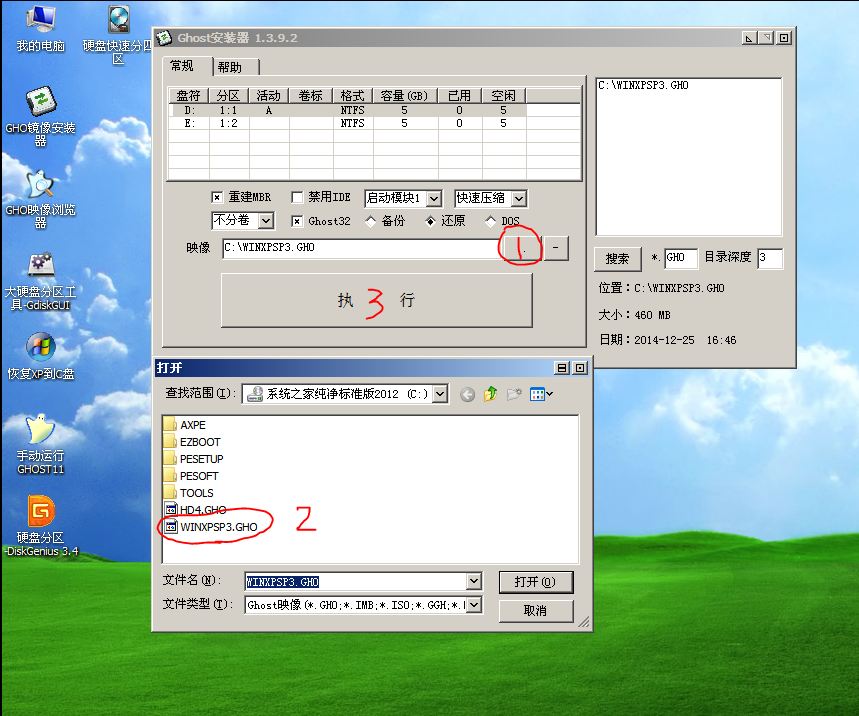Click the 映像 path input field
Viewport: 859px width, 716px height.
(x=362, y=248)
